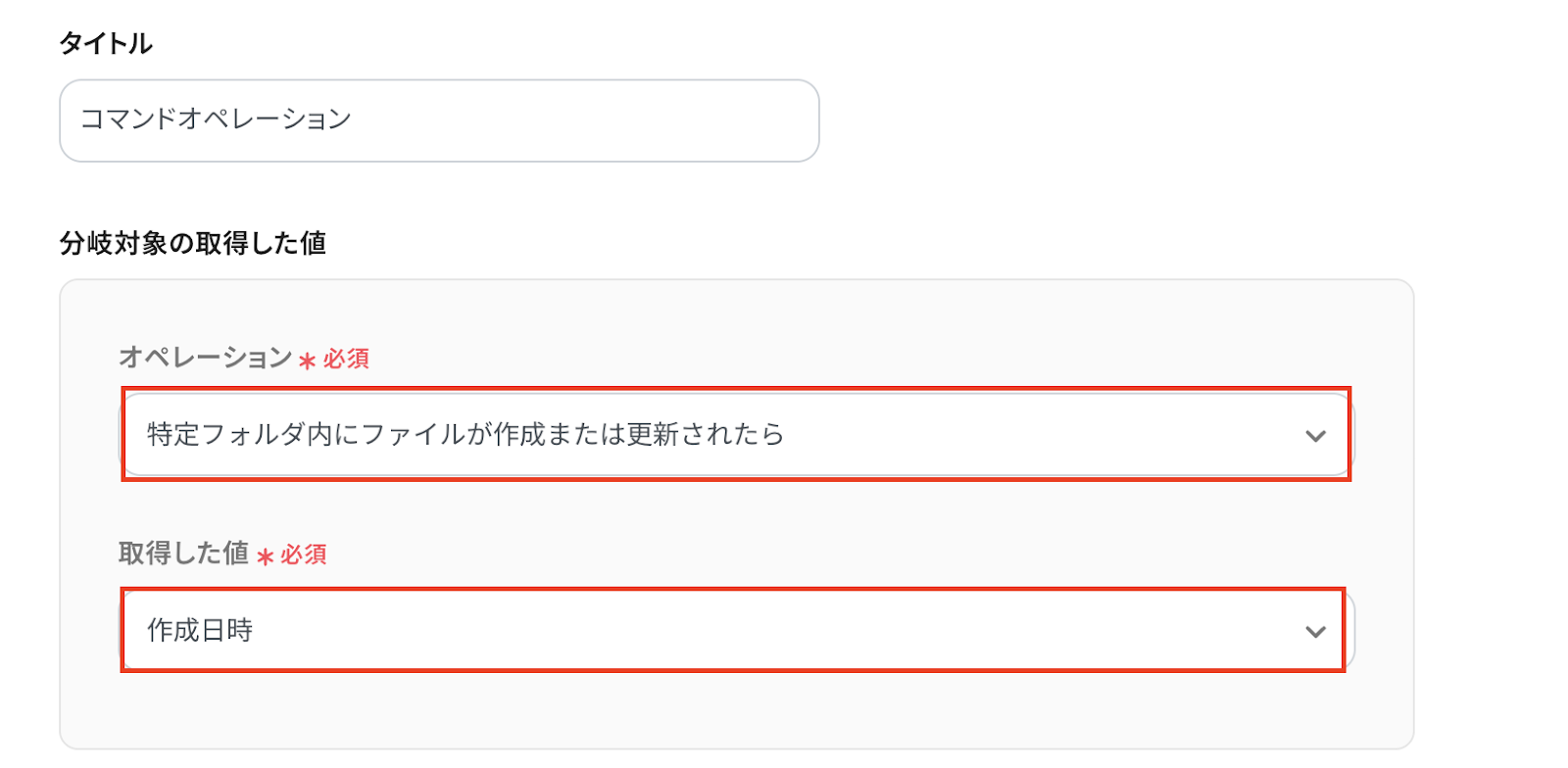Click the 必須 marker next to 取得した値
1568x768 pixels.
point(304,554)
